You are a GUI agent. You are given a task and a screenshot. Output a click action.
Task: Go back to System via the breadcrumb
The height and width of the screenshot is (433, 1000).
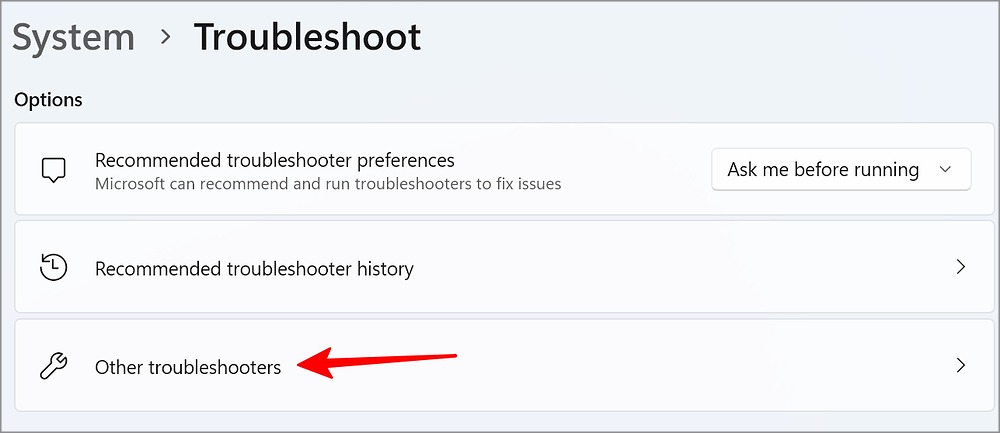tap(73, 38)
